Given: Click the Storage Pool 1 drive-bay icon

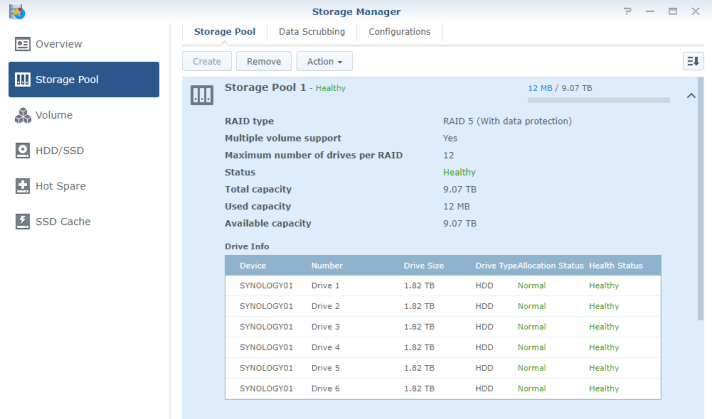Looking at the screenshot, I should 202,95.
